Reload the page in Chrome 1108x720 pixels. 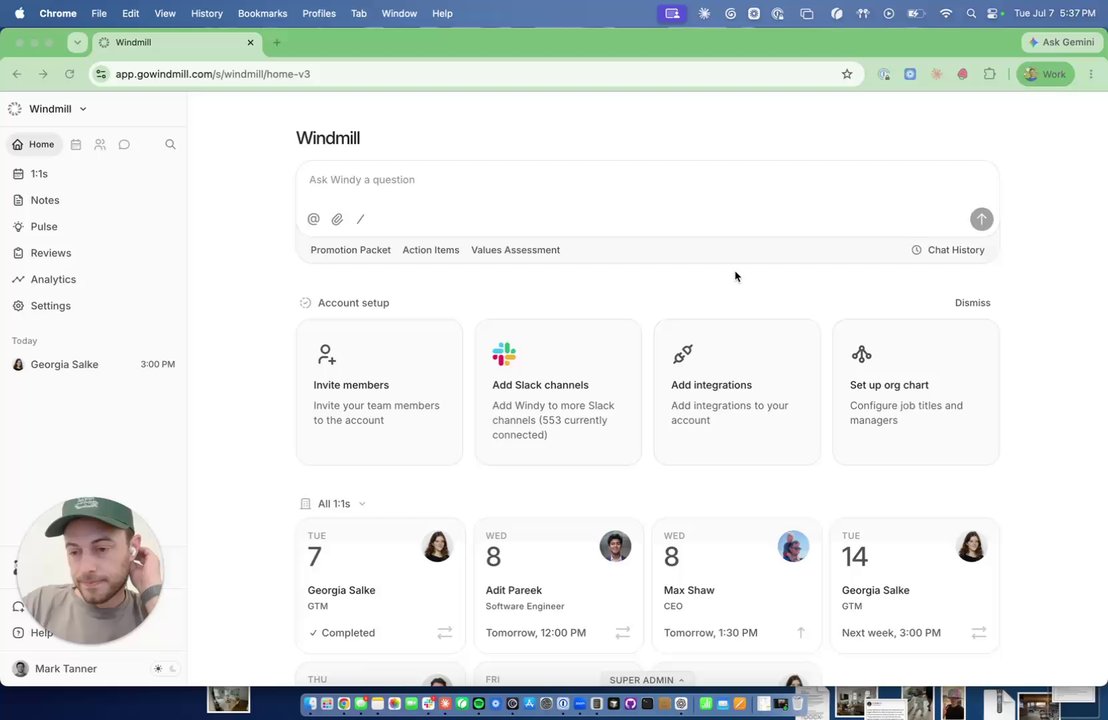[x=69, y=74]
